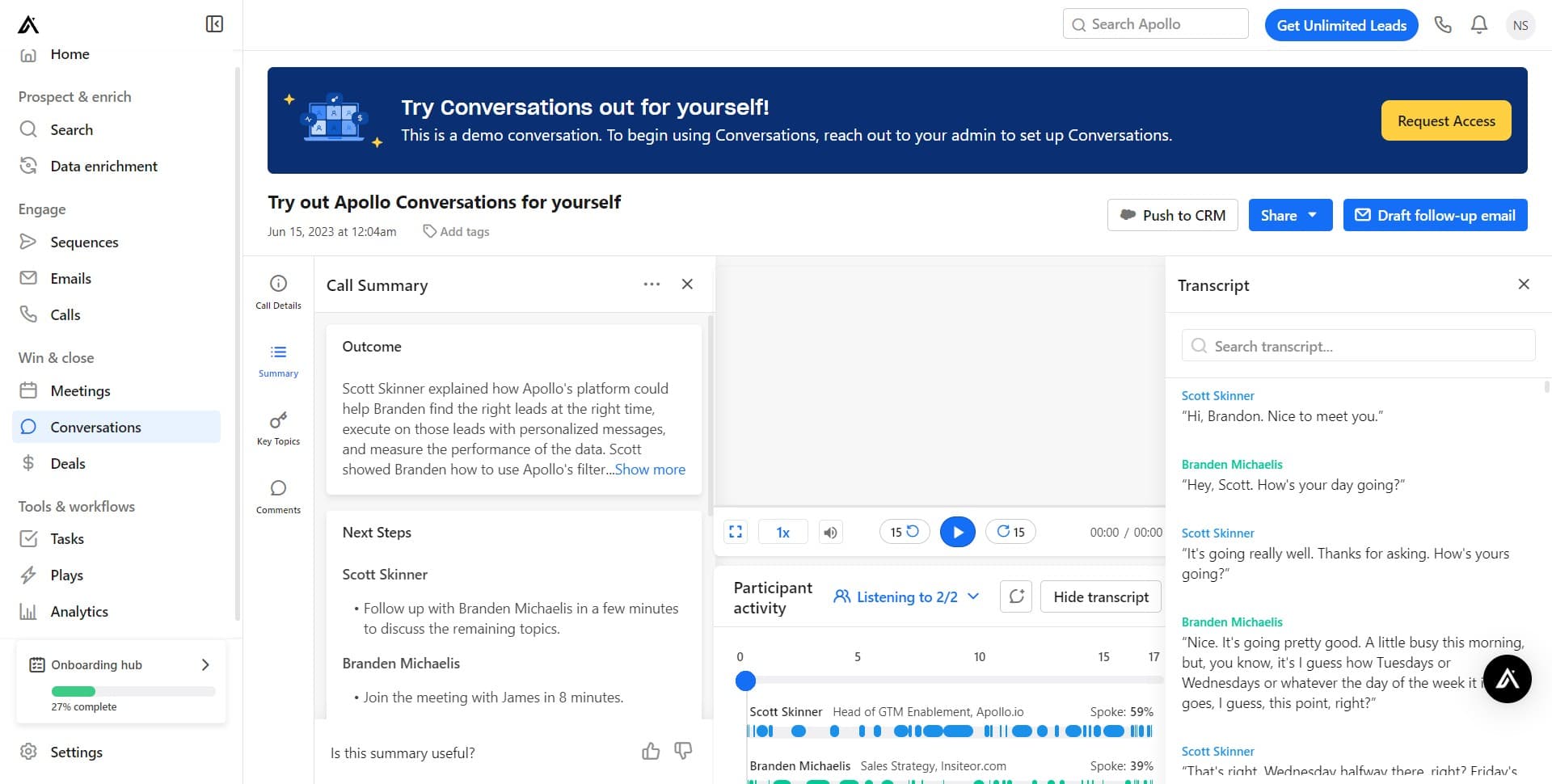The image size is (1552, 784).
Task: Switch to Call Details tab
Action: point(278,292)
